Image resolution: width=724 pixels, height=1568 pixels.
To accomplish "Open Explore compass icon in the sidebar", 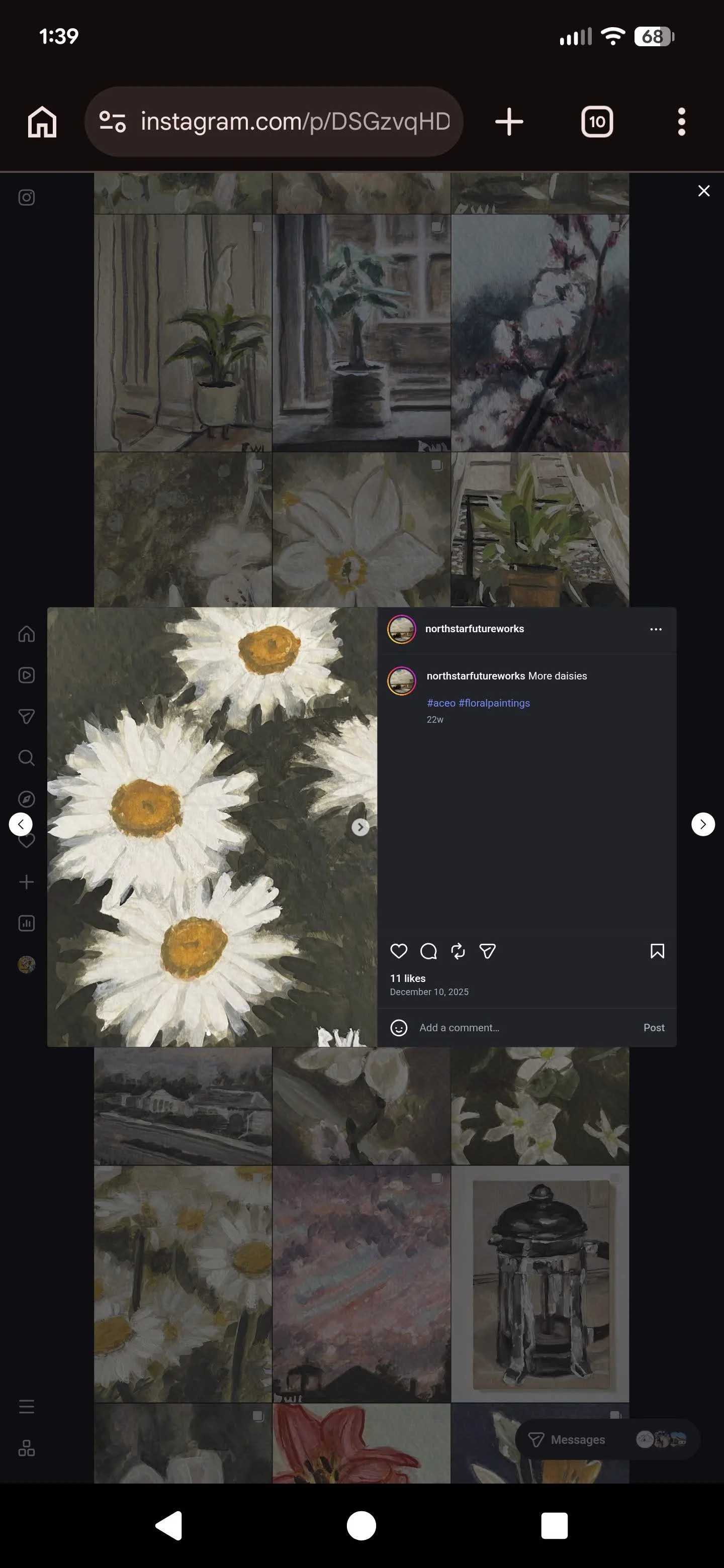I will (x=27, y=799).
